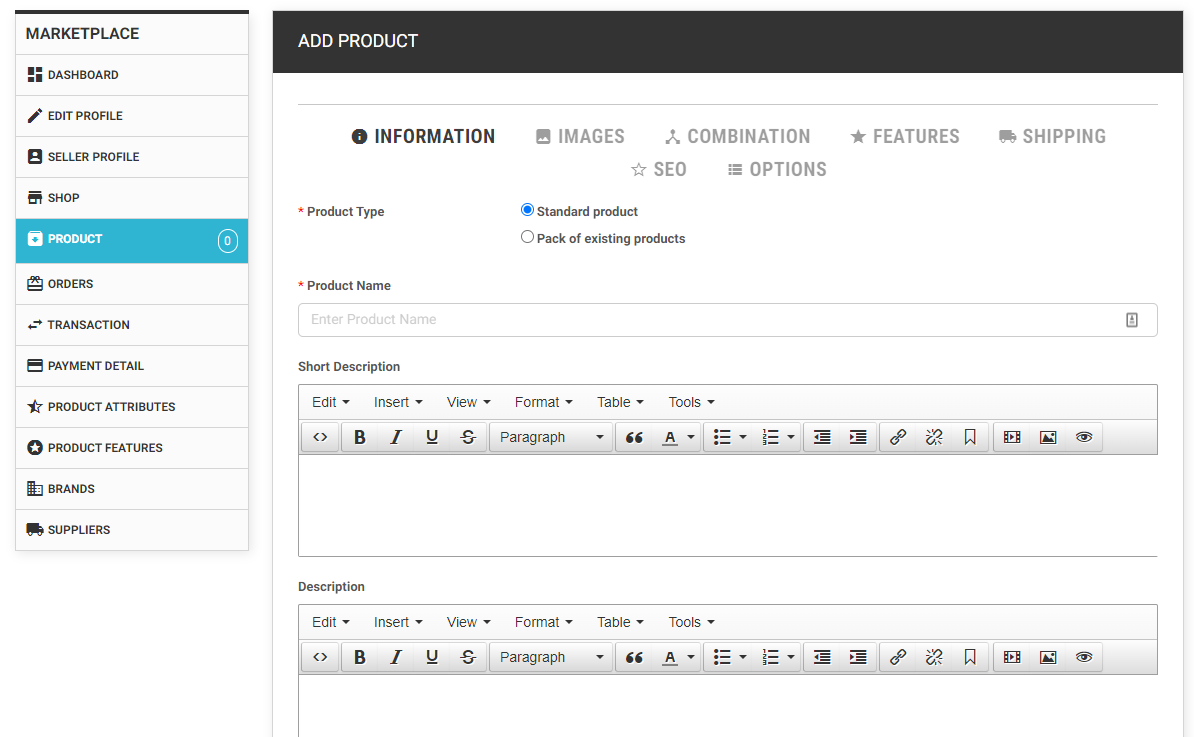Increase indent in Short Description editor

857,437
